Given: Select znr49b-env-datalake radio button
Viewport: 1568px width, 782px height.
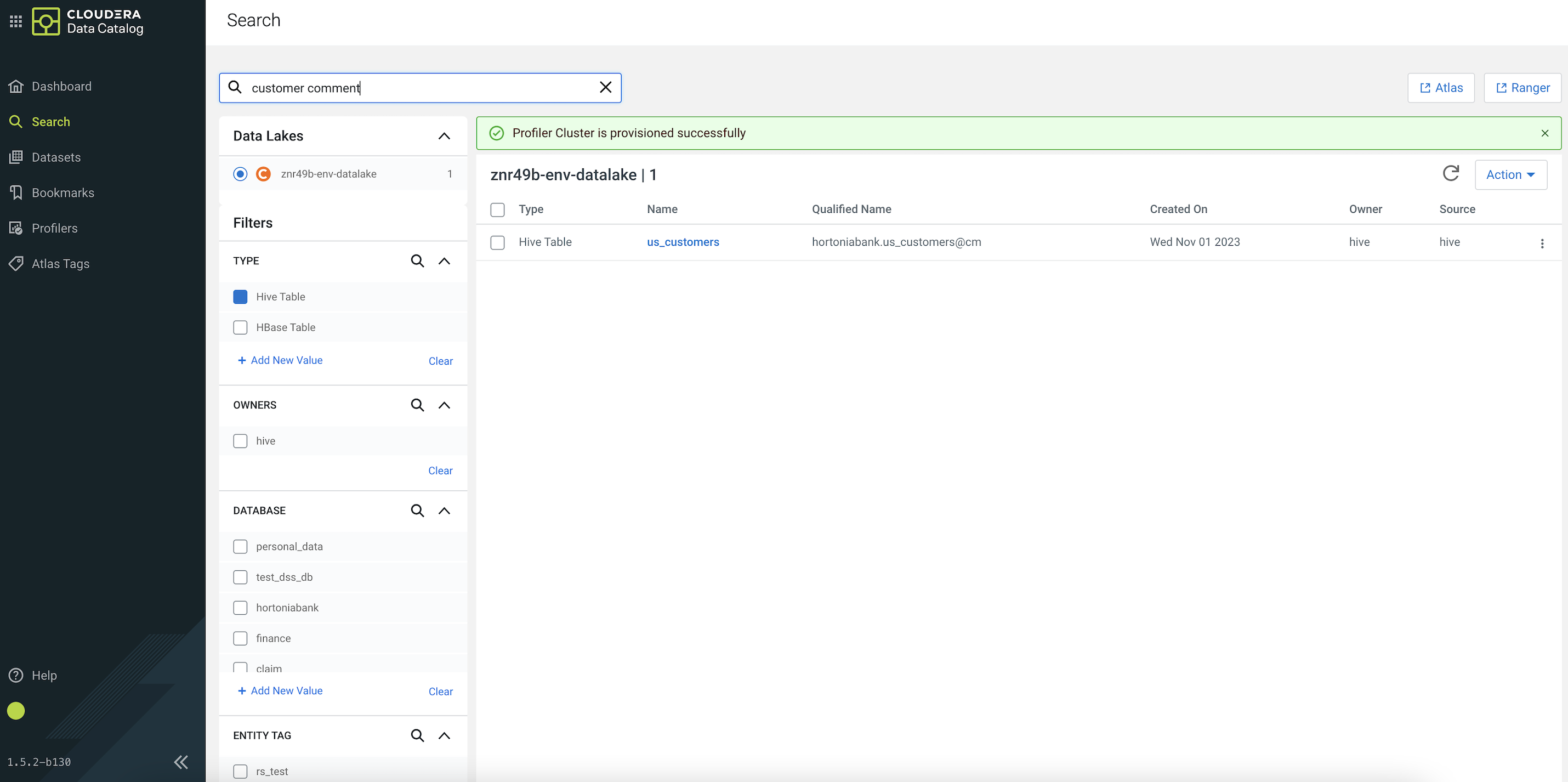Looking at the screenshot, I should [x=241, y=174].
